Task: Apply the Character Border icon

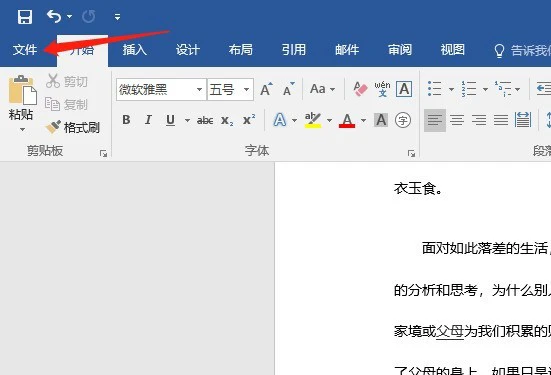Action: 404,89
